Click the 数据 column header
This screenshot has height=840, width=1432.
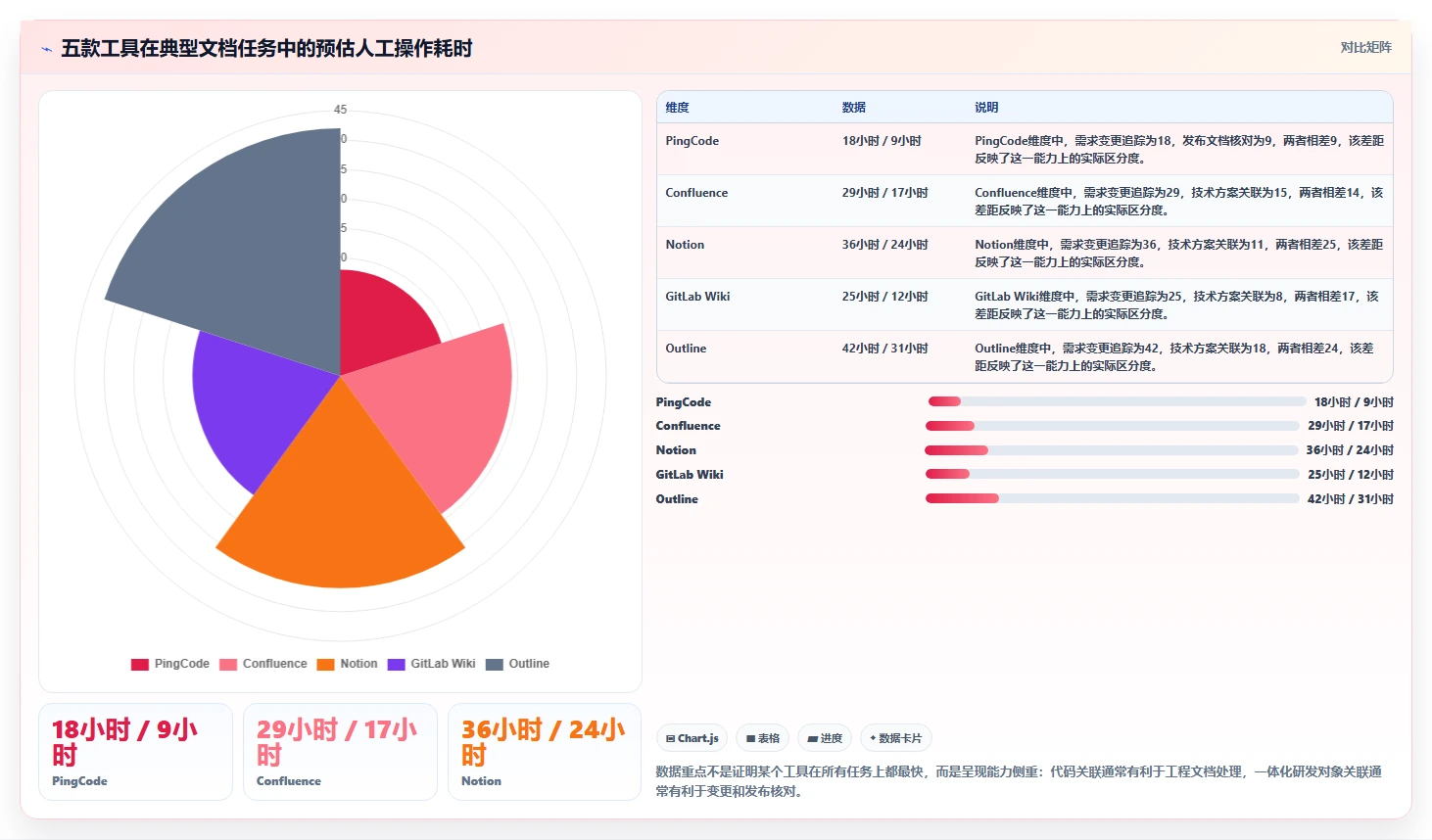(x=853, y=108)
